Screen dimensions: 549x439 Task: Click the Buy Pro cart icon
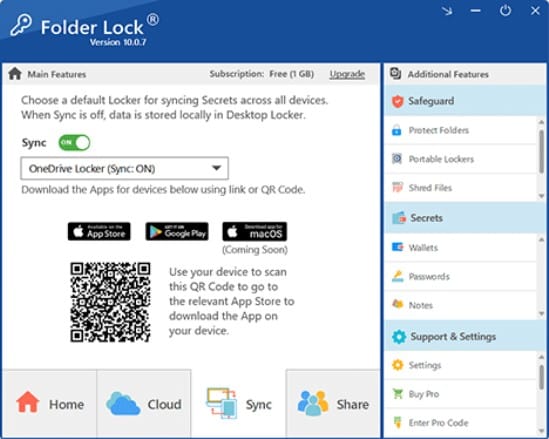coord(397,394)
